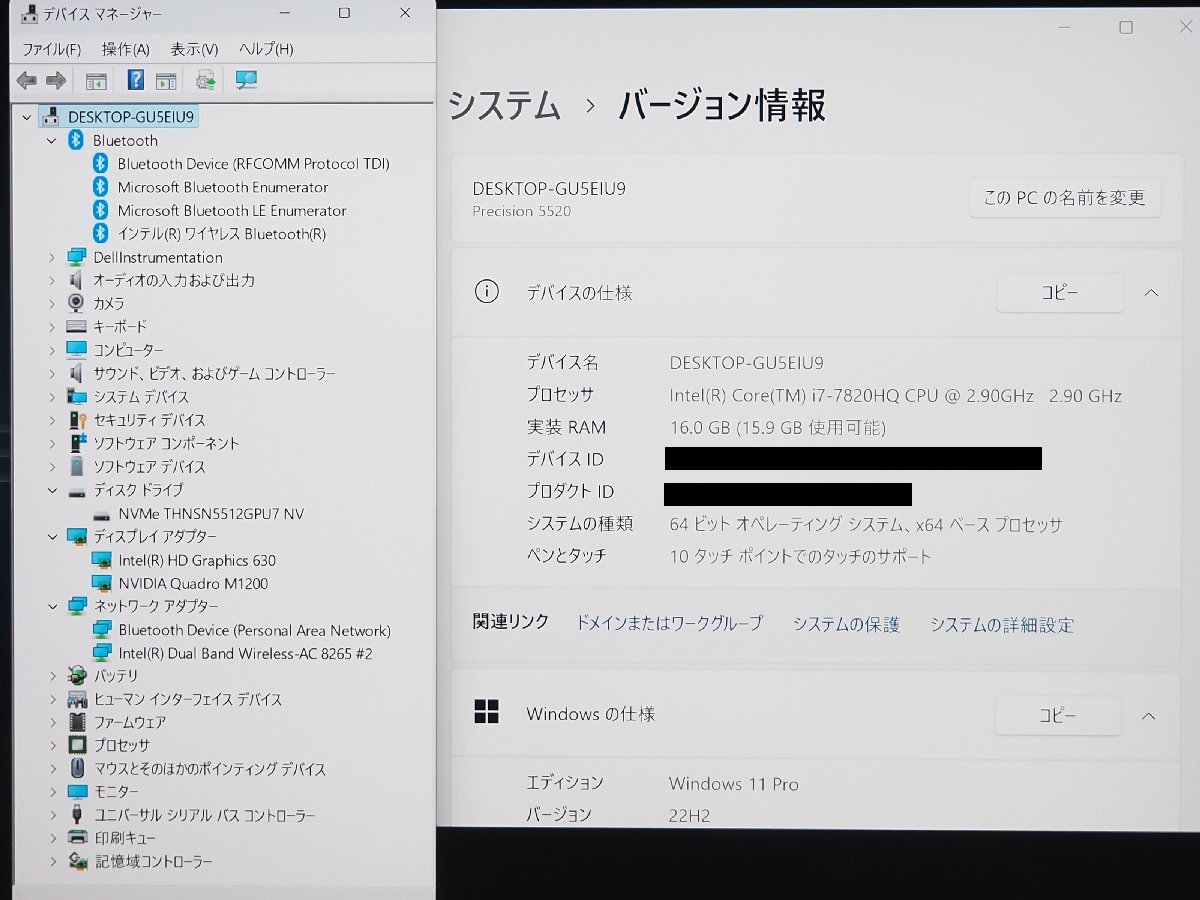The width and height of the screenshot is (1200, 900).
Task: Click the Windows logo beside Windows の仕様
Action: tap(486, 712)
